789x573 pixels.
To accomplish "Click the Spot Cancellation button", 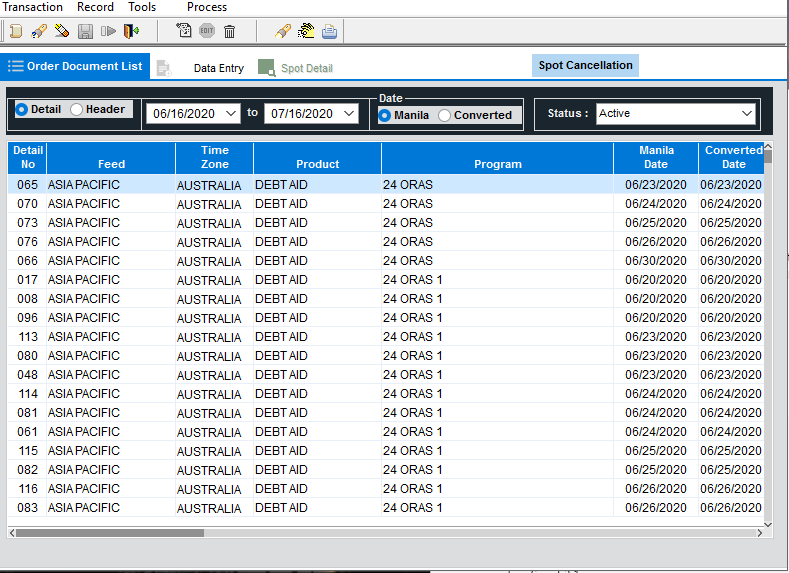I will (x=585, y=66).
